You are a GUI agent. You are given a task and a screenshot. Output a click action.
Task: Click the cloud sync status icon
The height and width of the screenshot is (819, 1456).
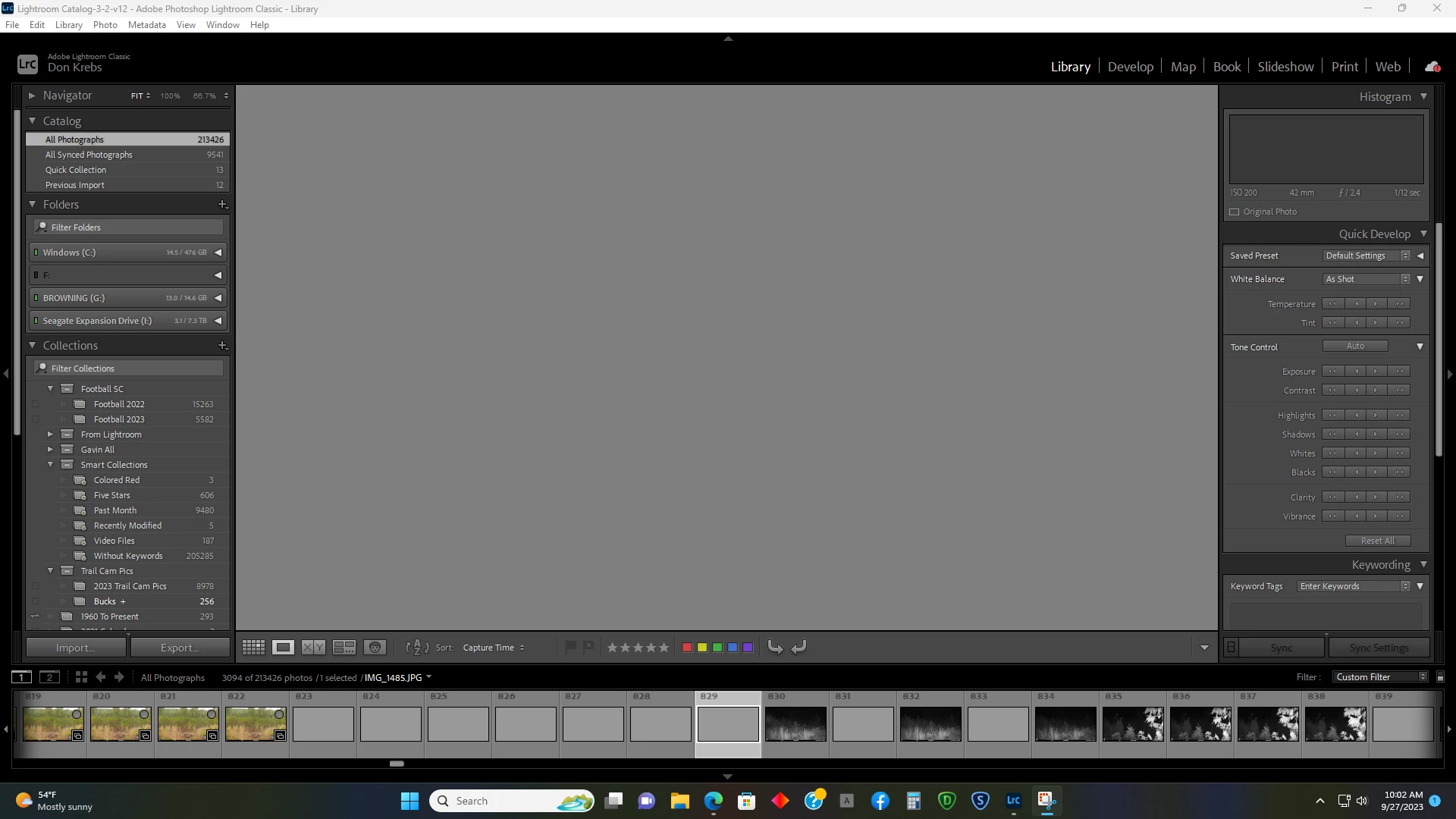click(x=1432, y=67)
